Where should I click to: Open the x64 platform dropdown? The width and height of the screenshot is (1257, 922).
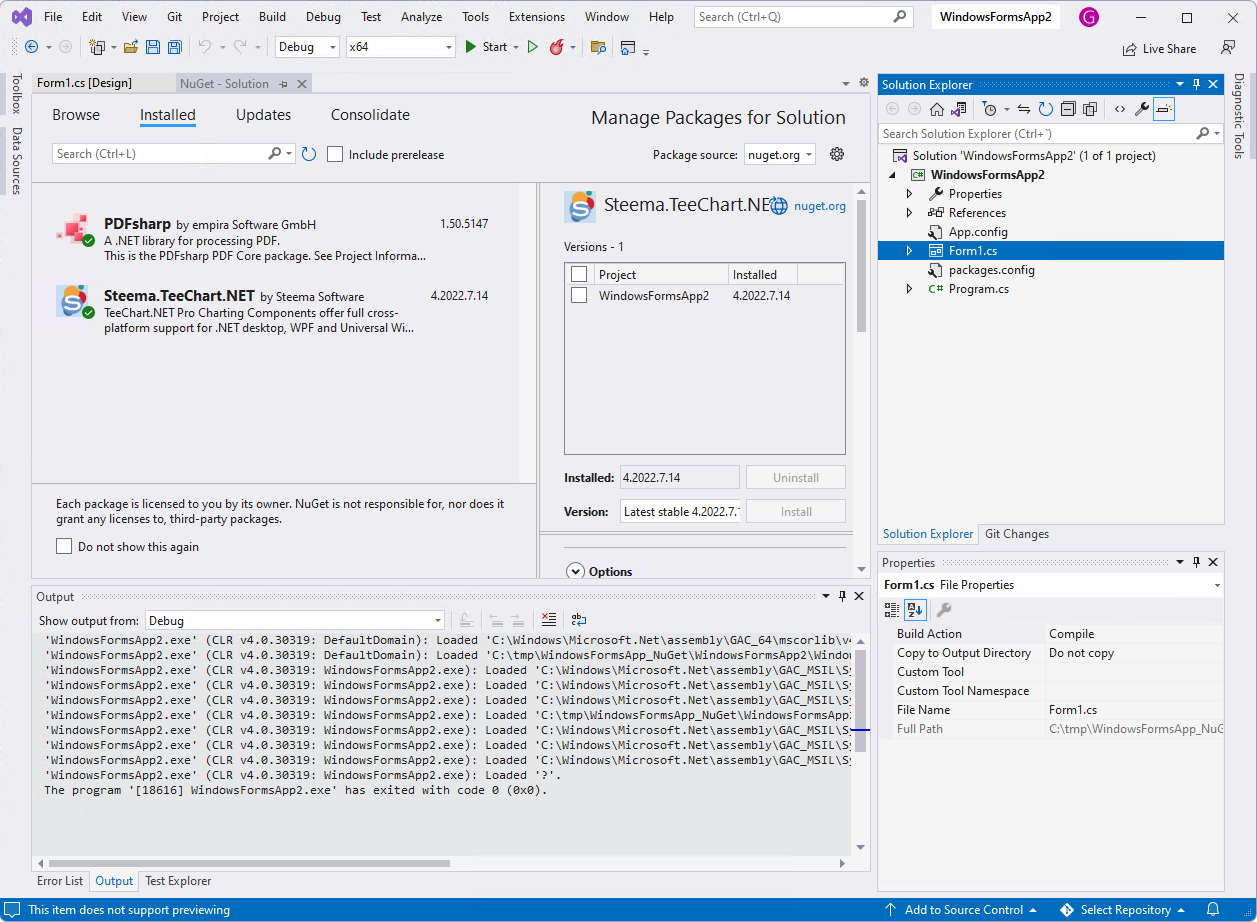point(401,47)
